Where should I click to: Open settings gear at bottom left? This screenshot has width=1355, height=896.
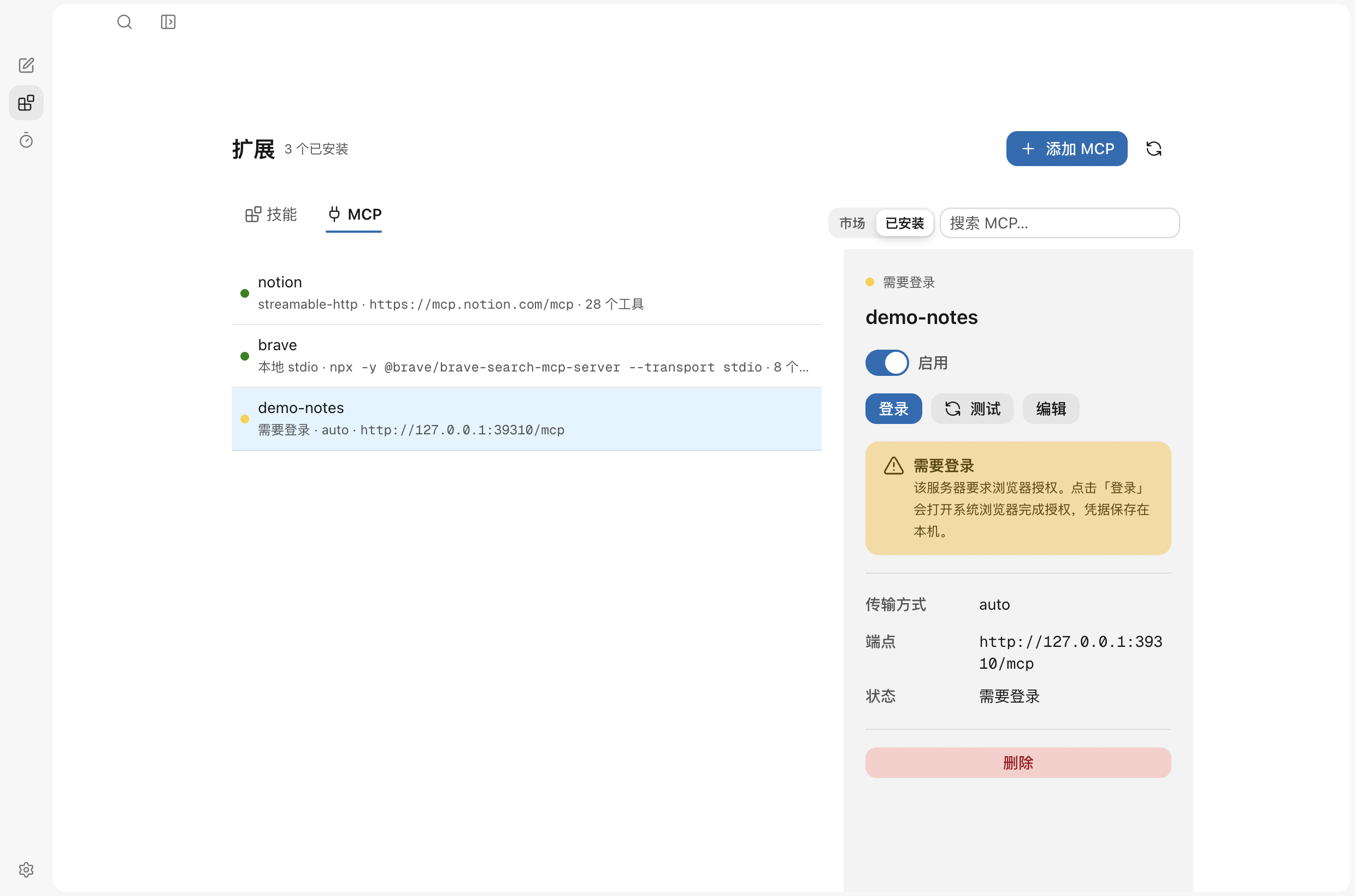pyautogui.click(x=26, y=869)
